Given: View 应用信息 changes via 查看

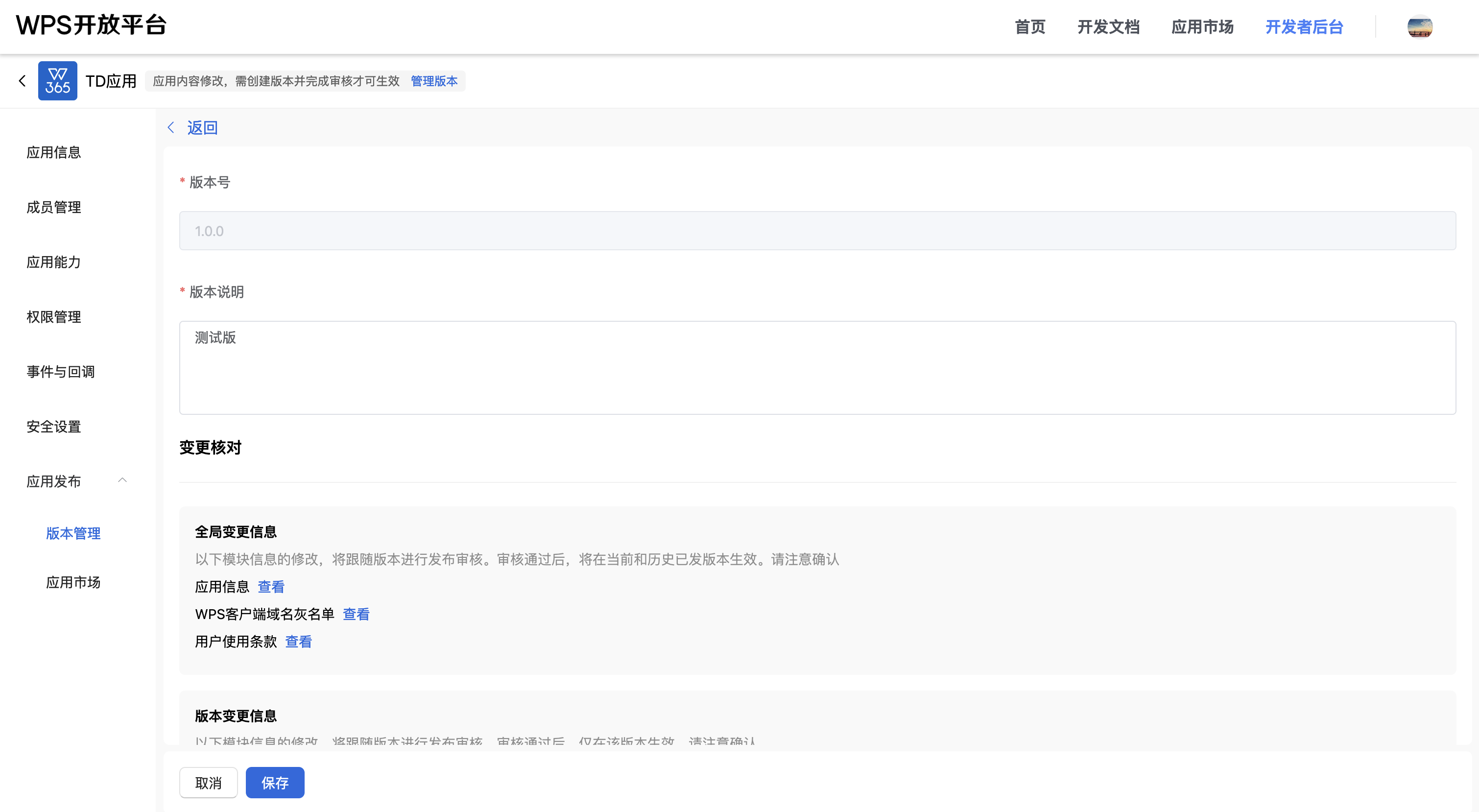Looking at the screenshot, I should pos(270,587).
